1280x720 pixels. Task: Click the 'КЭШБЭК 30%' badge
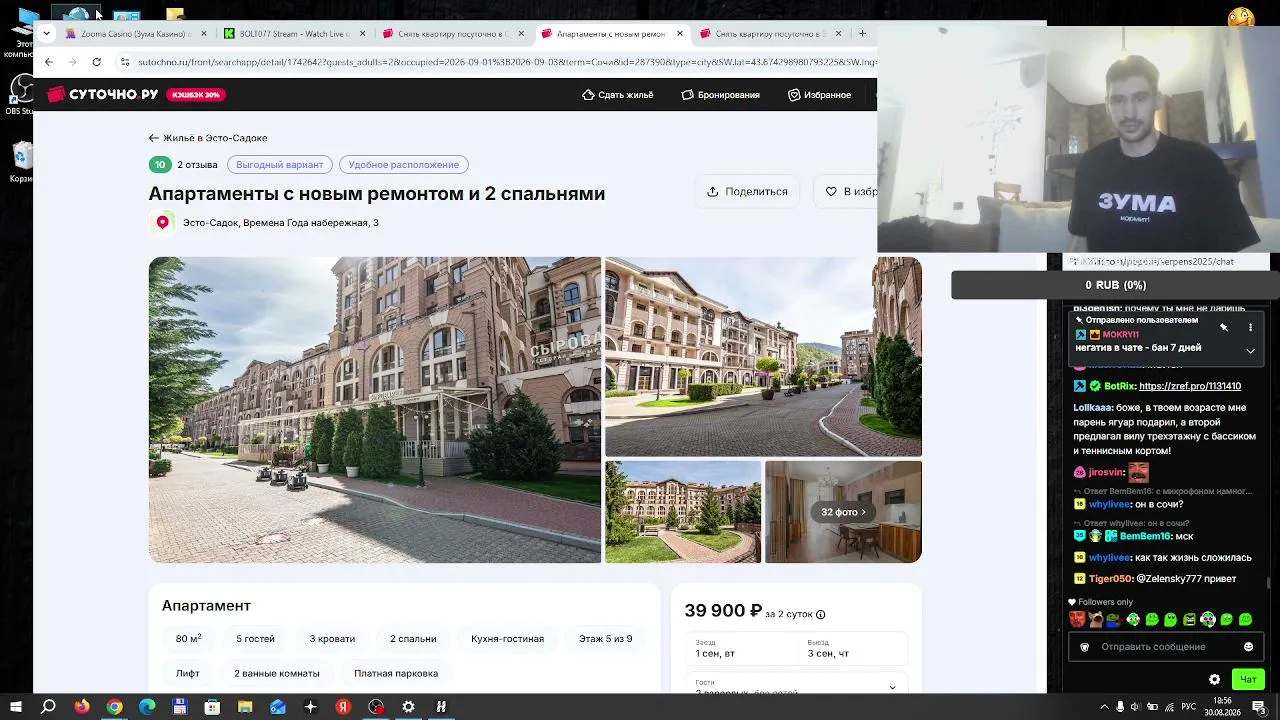[x=196, y=95]
